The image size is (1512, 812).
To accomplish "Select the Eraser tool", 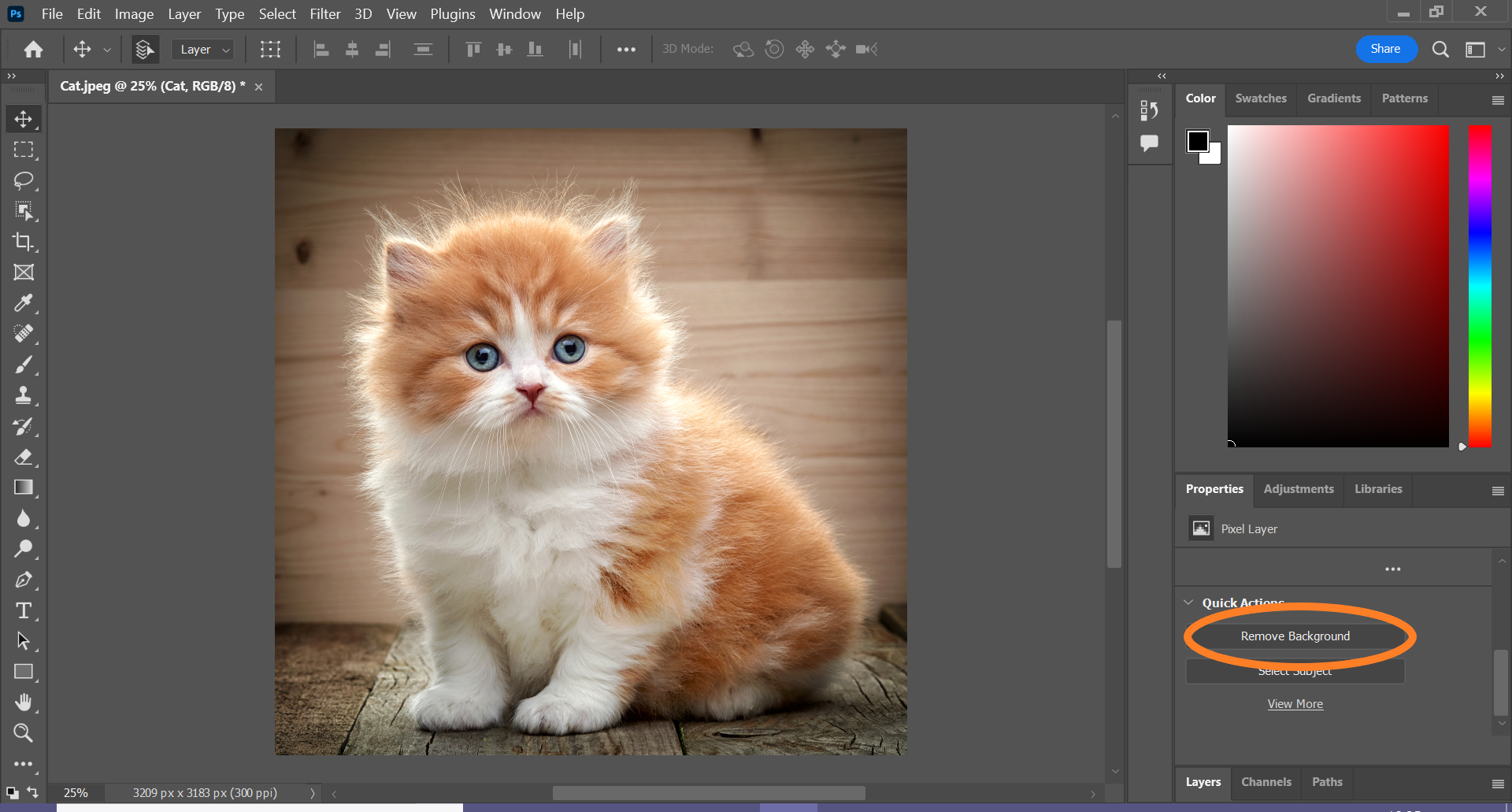I will pyautogui.click(x=24, y=457).
